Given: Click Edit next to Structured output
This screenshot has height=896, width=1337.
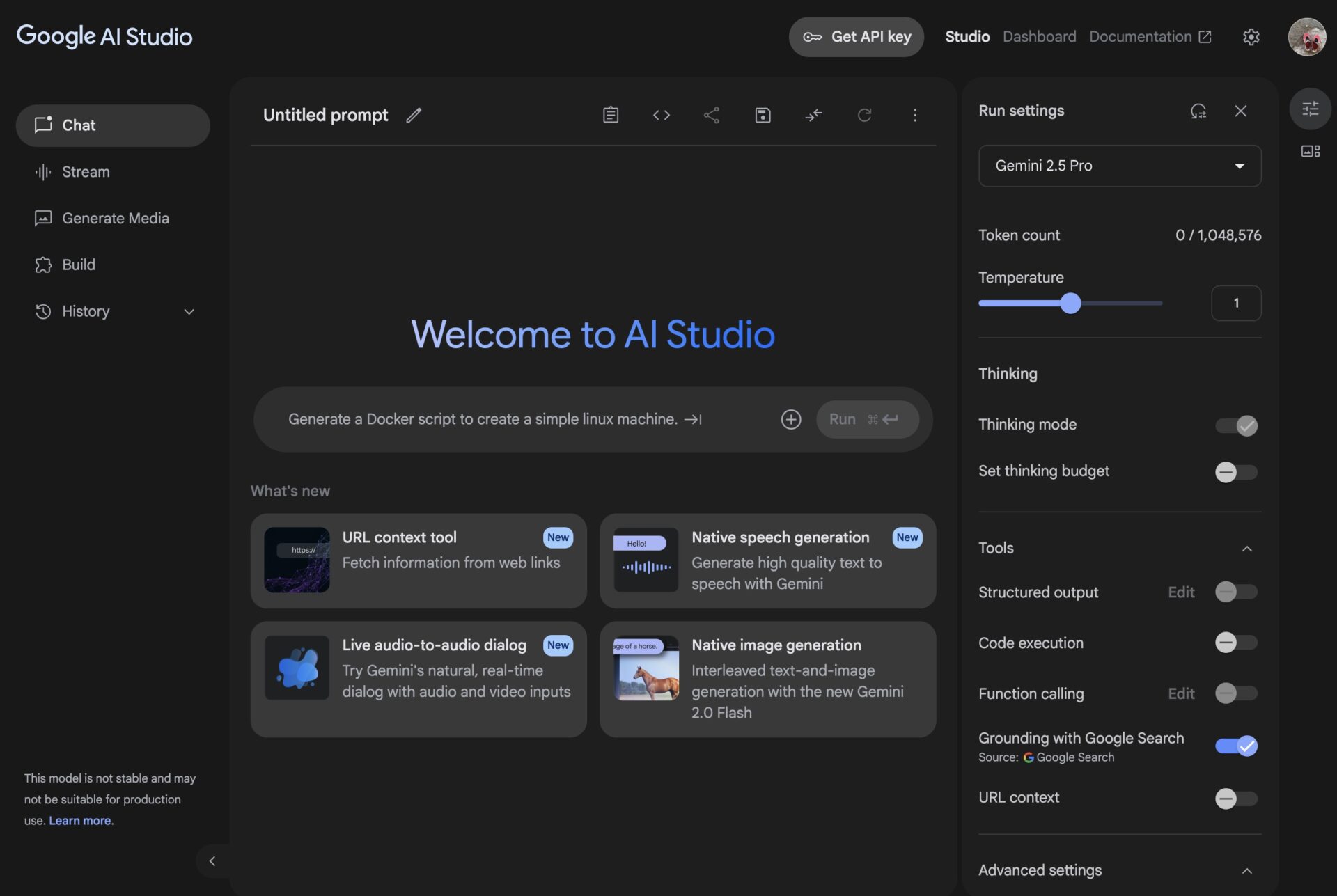Looking at the screenshot, I should click(x=1181, y=592).
